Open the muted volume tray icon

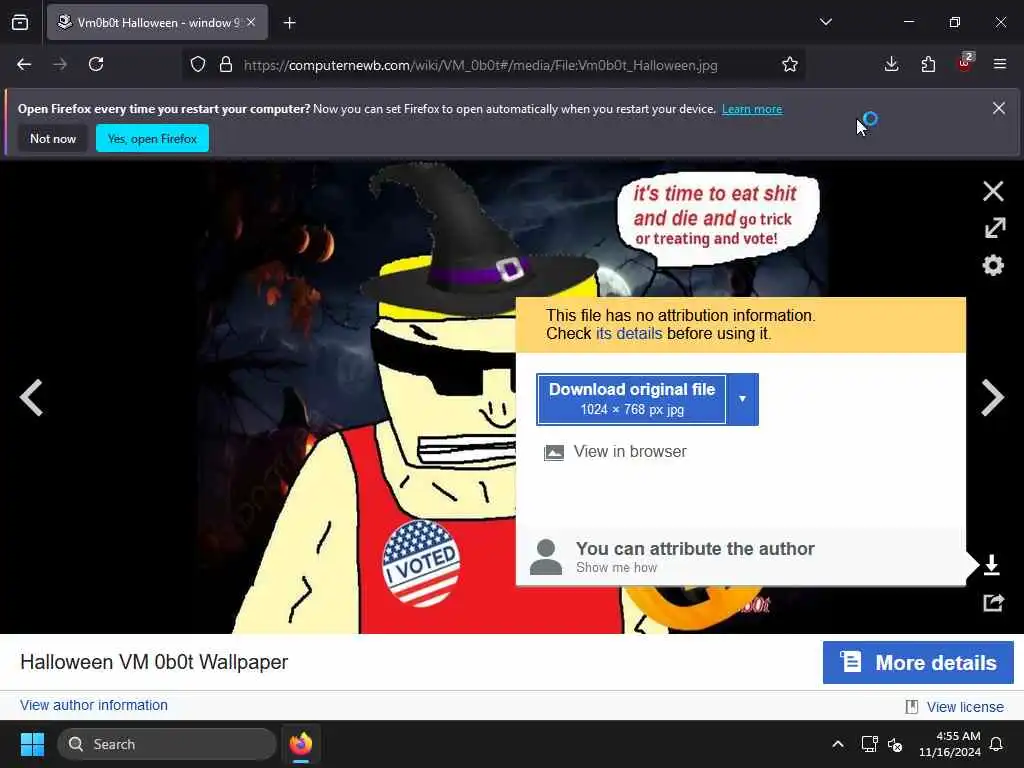(895, 744)
